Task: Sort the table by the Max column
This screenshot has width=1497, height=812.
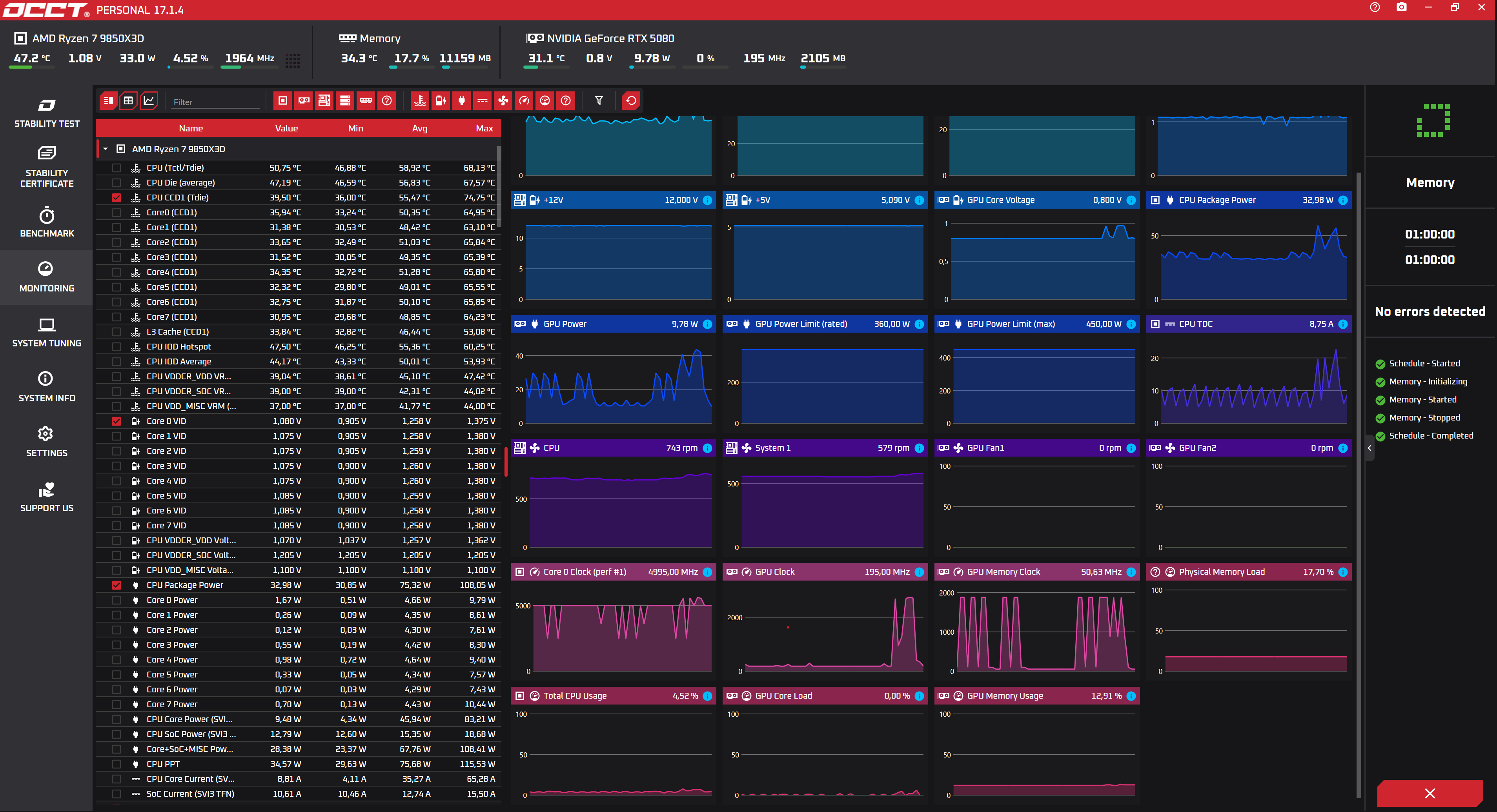Action: pos(484,128)
